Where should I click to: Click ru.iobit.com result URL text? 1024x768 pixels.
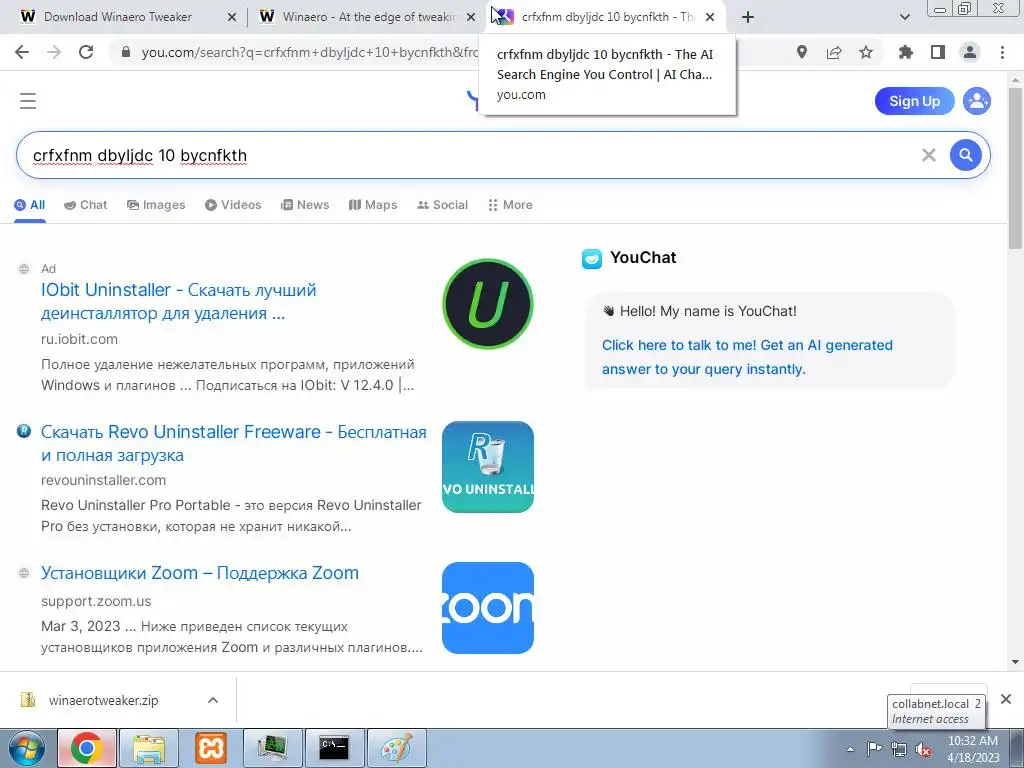click(x=79, y=339)
